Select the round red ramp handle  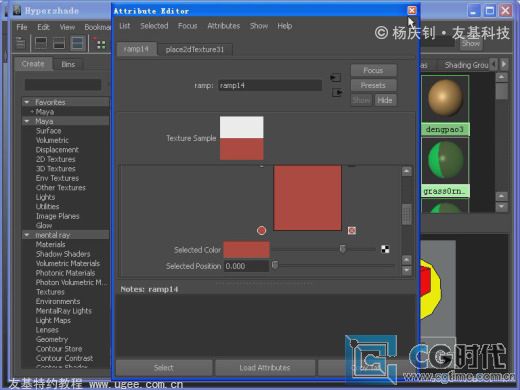pos(262,230)
